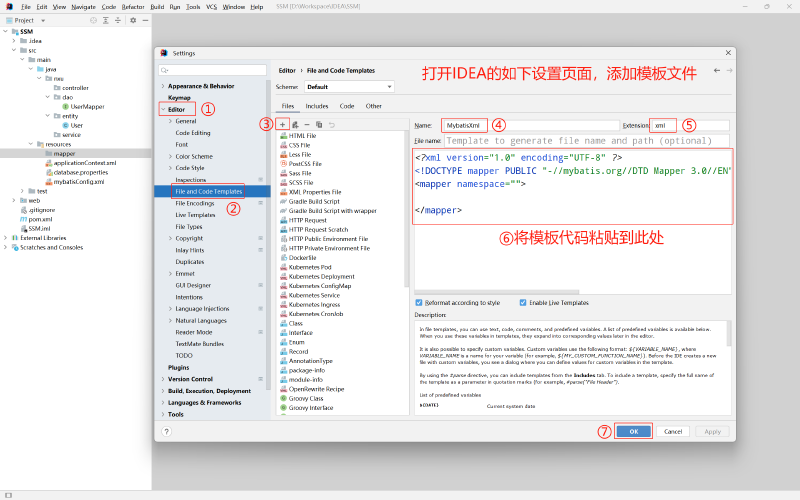Click the locate-in-tree target icon in Project panel
Screen dimensions: 800x500
(x=93, y=20)
